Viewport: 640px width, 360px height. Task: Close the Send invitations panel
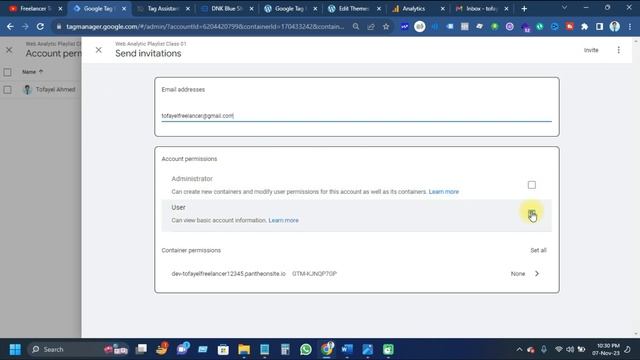click(x=98, y=50)
